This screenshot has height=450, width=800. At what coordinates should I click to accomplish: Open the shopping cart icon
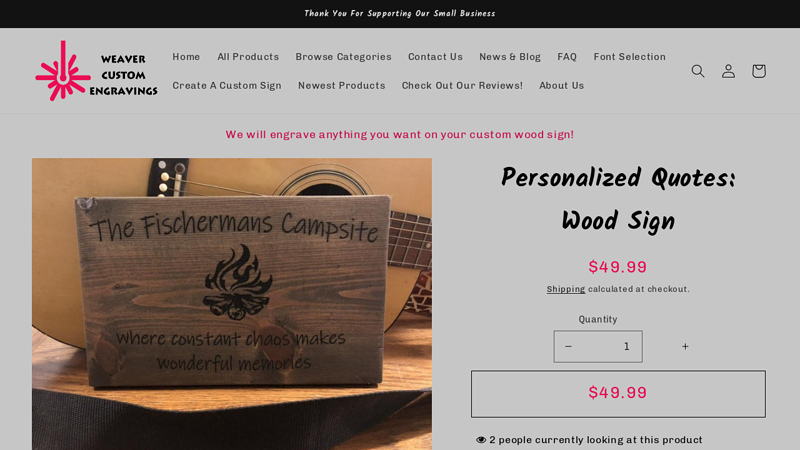[x=759, y=71]
